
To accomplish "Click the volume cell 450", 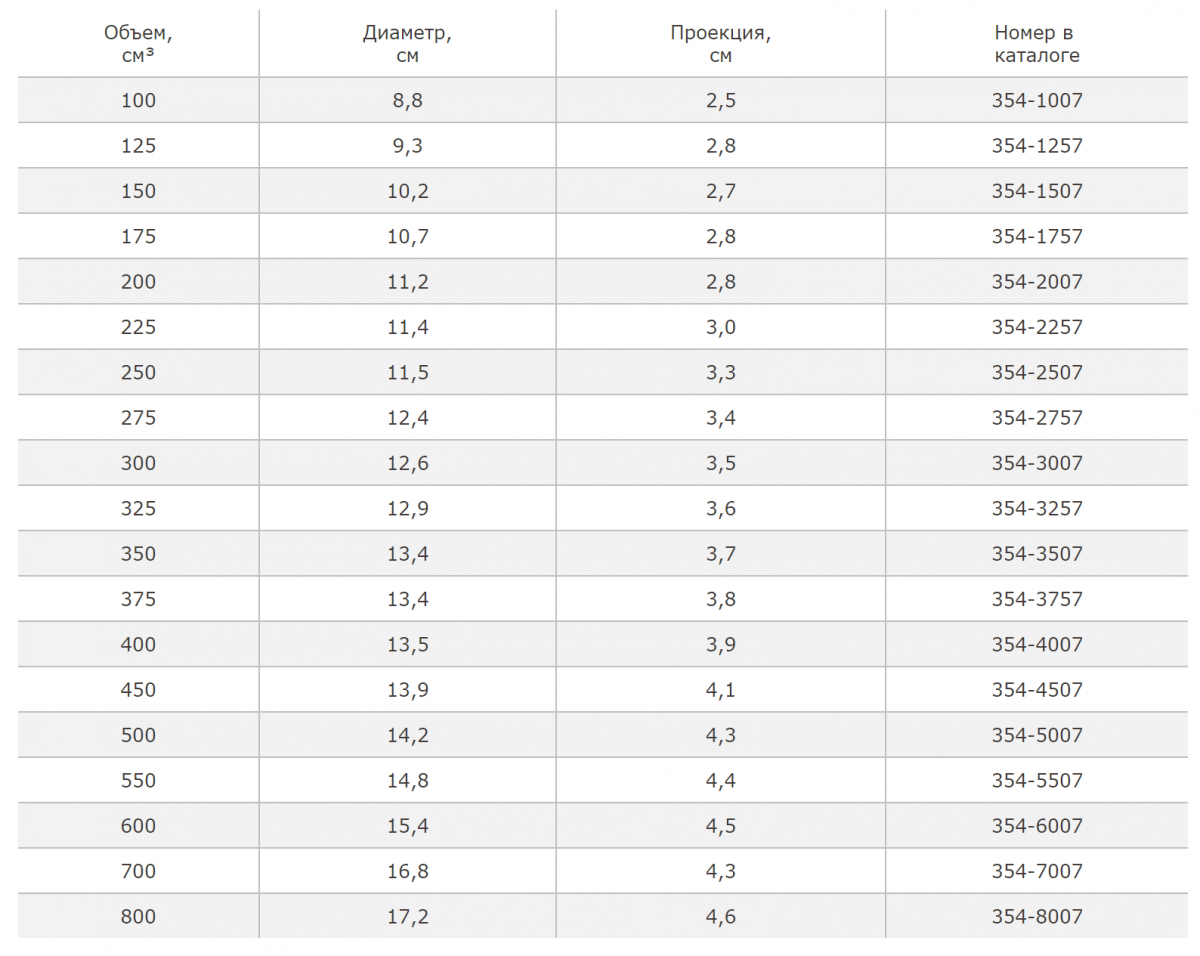I will click(x=138, y=690).
